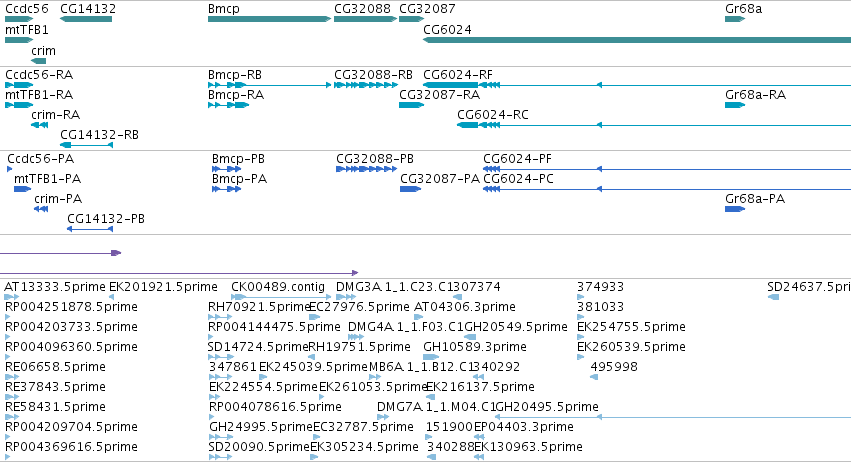Select the Bmcp-RA transcript

(228, 105)
